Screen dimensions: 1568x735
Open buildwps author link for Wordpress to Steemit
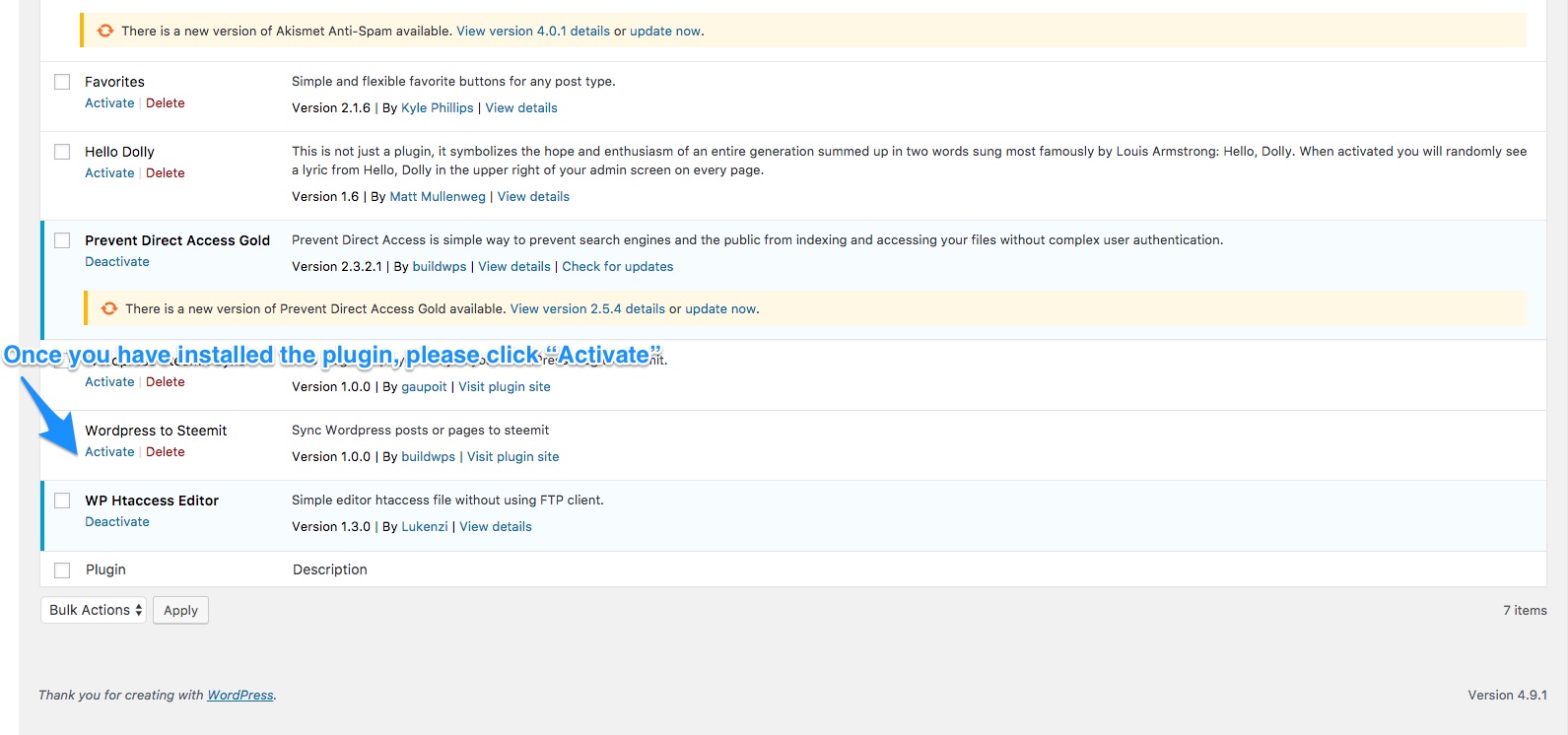(x=429, y=456)
